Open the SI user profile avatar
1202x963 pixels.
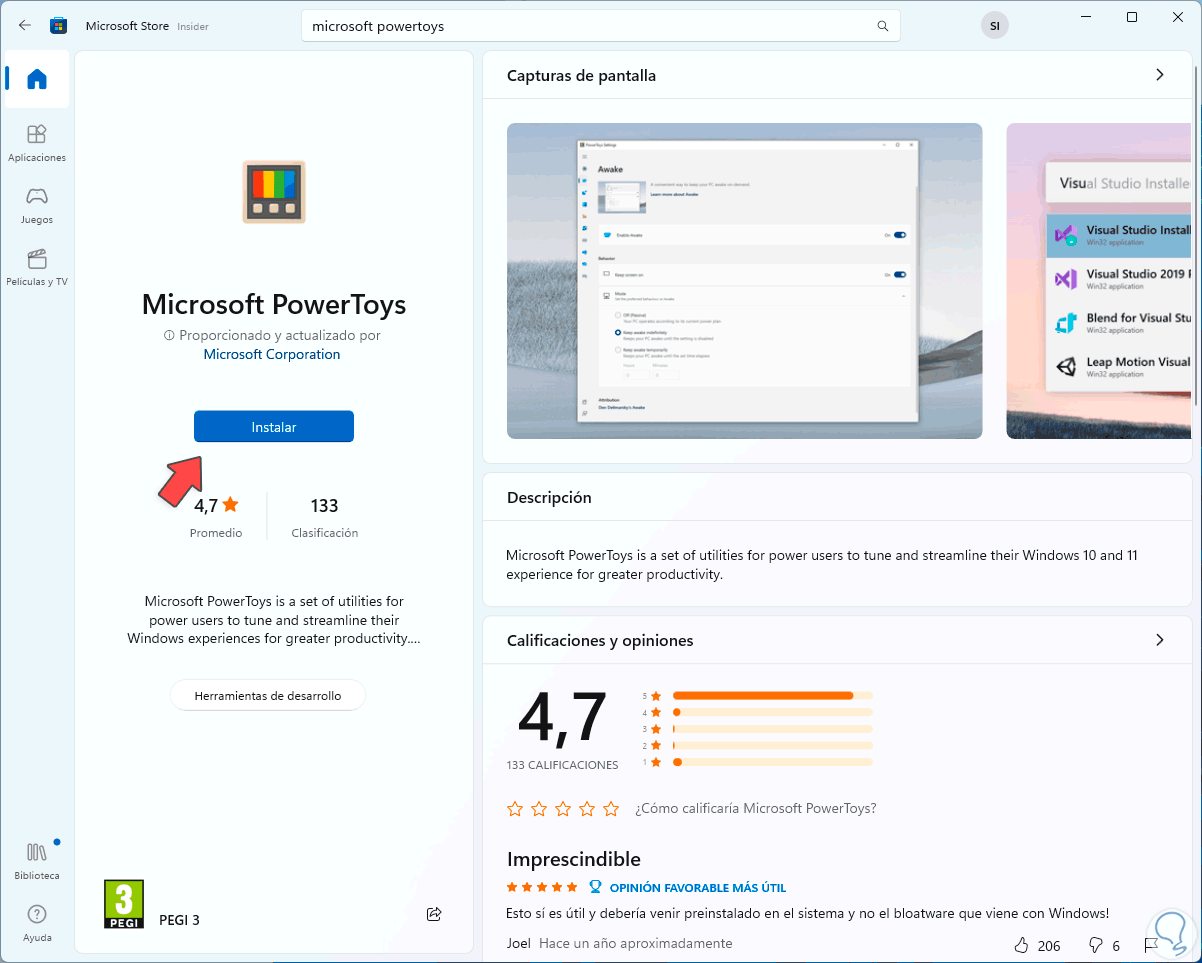pos(994,27)
